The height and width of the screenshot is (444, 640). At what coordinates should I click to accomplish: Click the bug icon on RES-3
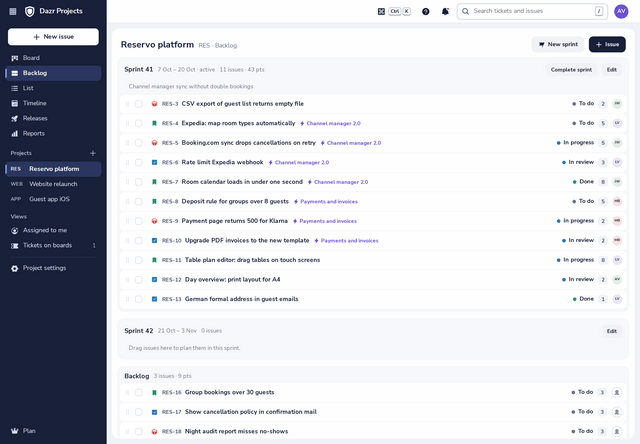[154, 104]
